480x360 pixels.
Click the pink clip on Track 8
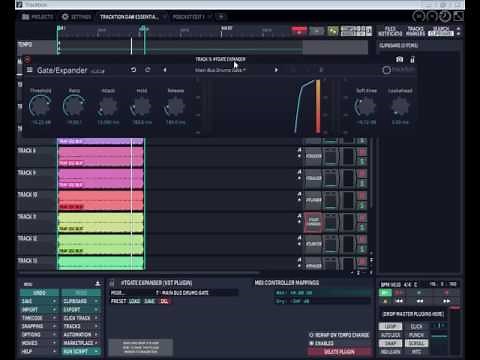(x=101, y=156)
